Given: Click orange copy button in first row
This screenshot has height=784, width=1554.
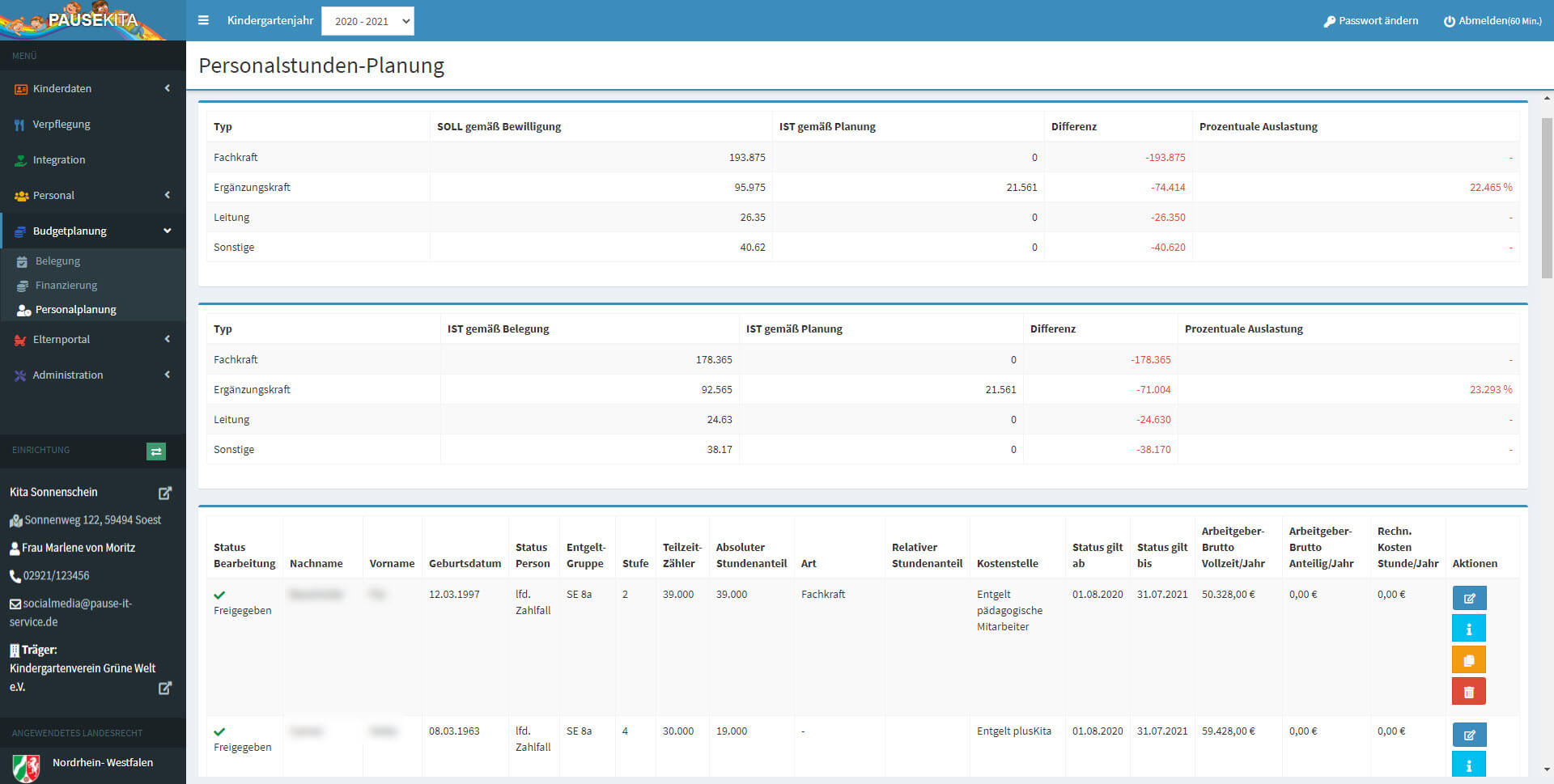Looking at the screenshot, I should [x=1468, y=660].
